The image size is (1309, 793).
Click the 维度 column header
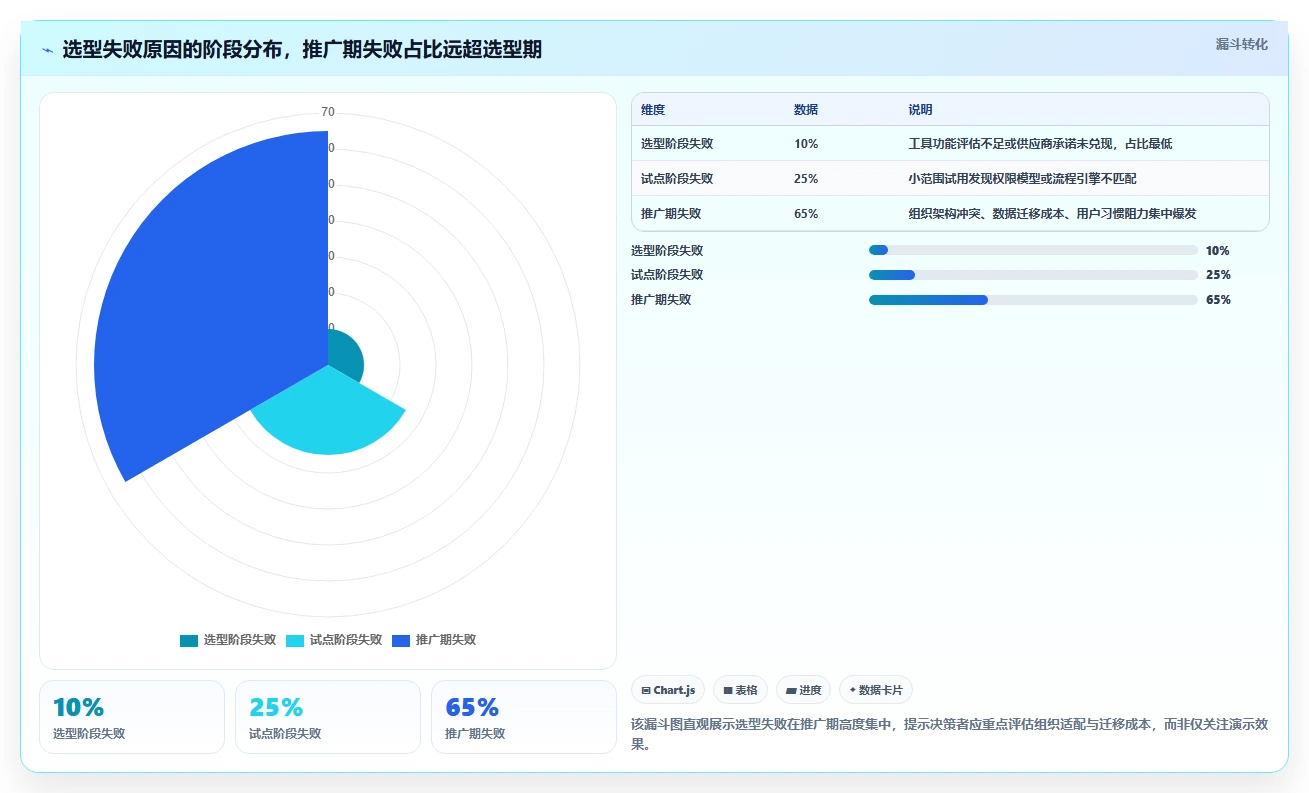[x=653, y=110]
